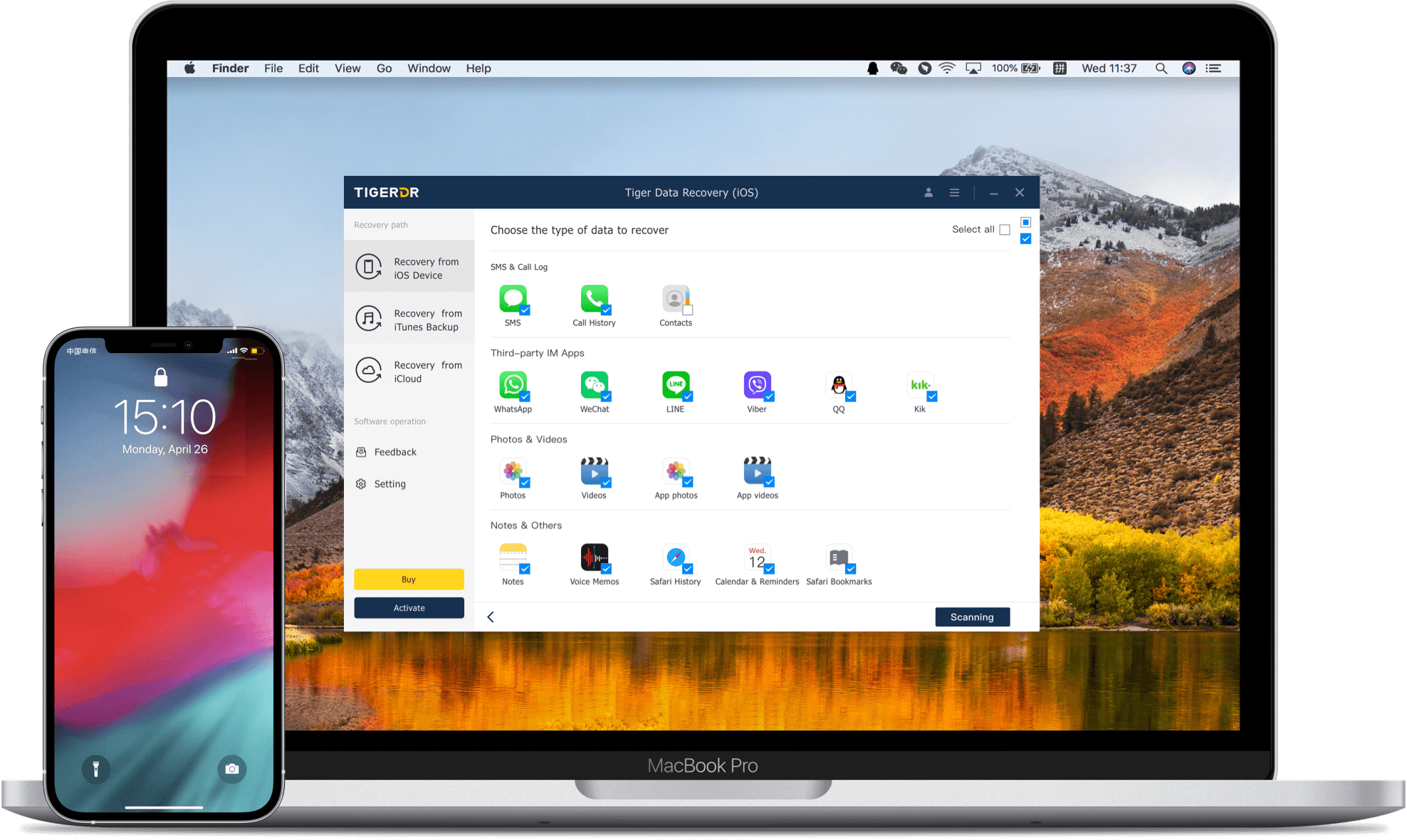Tap the camera icon on iPhone lock screen
Screen dimensions: 1407x840
coord(231,769)
